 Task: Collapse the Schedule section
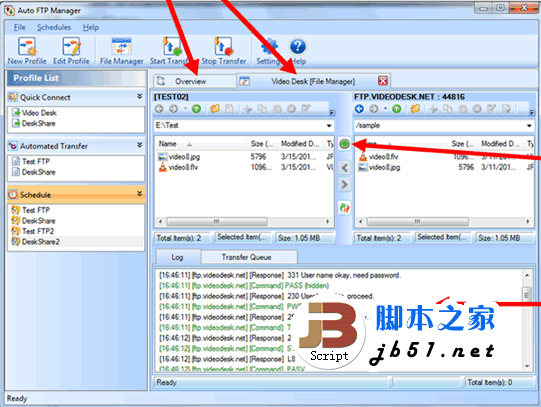[x=139, y=193]
